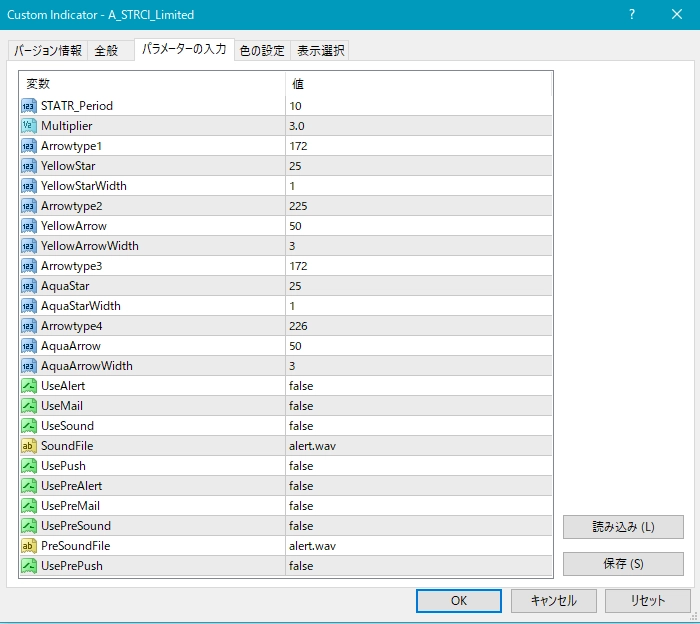Select the YellowArrowWidth variable name
Screen dimensions: 700x624
coord(90,246)
